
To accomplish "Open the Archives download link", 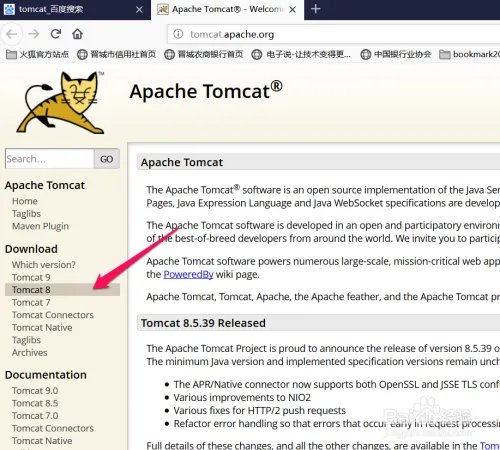I will (29, 353).
